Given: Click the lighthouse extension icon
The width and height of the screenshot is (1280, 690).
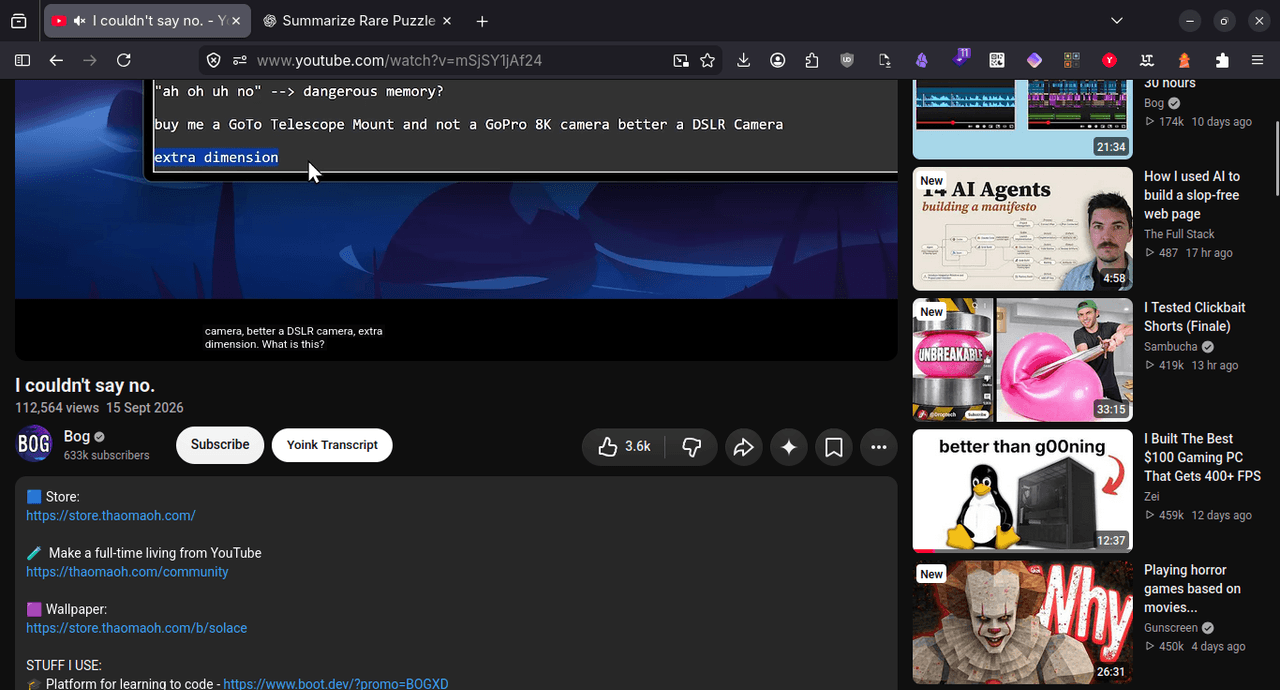Looking at the screenshot, I should [1184, 60].
